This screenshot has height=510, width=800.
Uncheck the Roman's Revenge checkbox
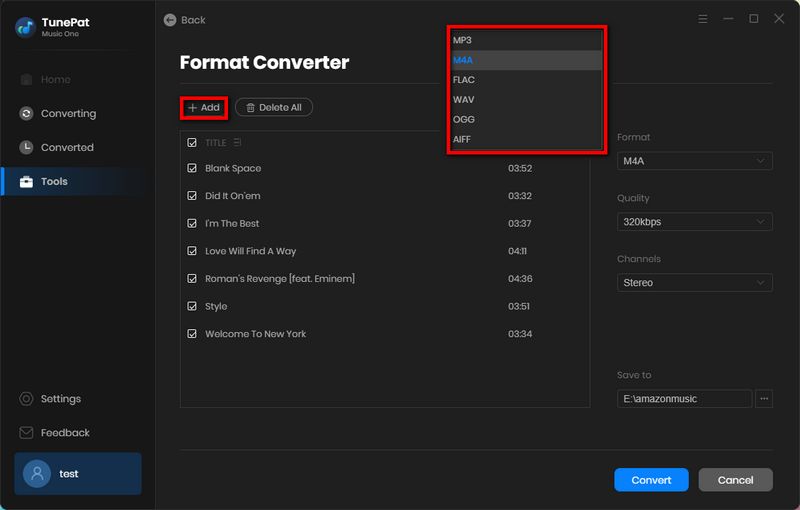[192, 278]
